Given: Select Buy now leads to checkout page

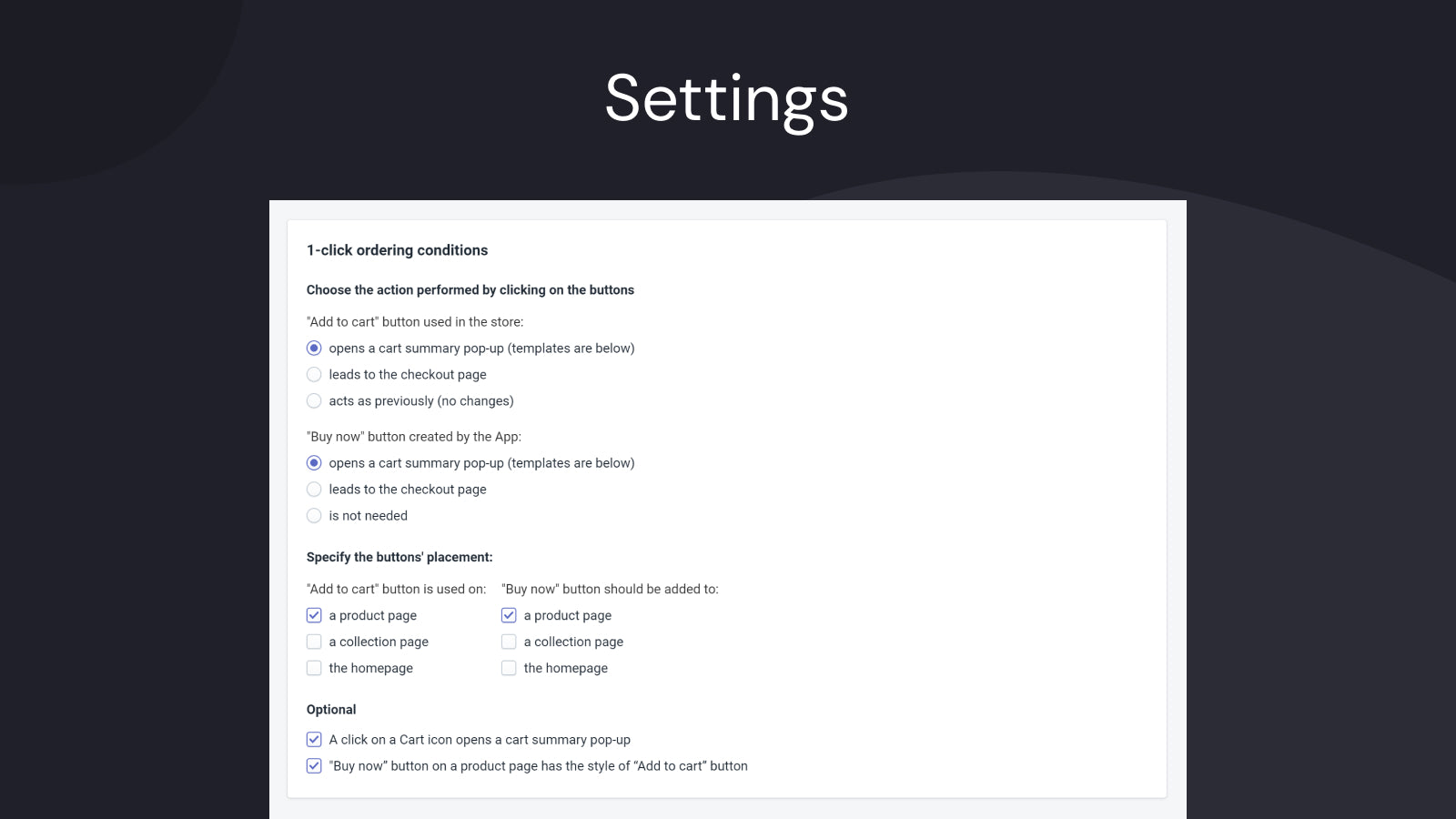Looking at the screenshot, I should pyautogui.click(x=314, y=489).
